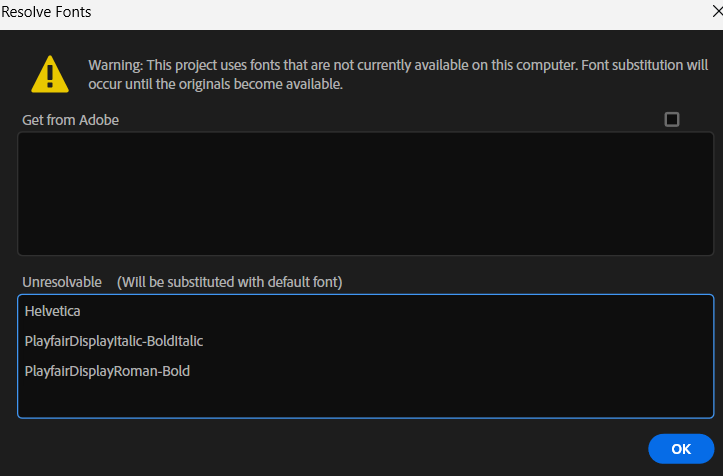Select Helvetica in the Unresolvable list
This screenshot has width=723, height=476.
tap(53, 312)
